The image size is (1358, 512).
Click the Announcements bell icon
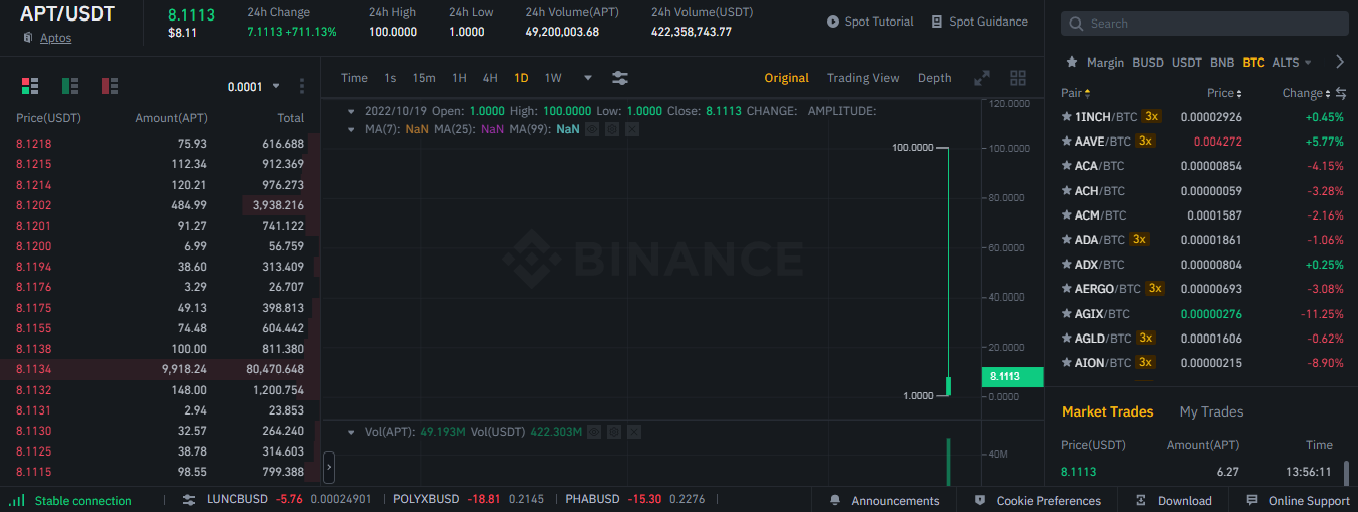(x=834, y=500)
